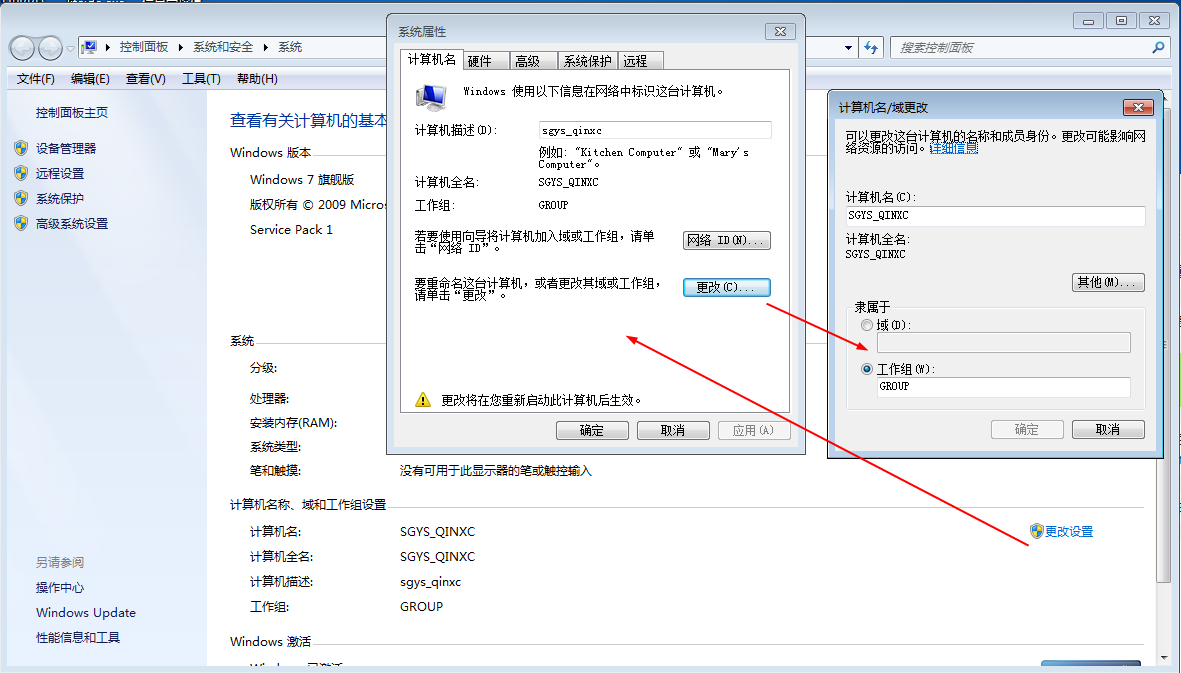Image resolution: width=1181 pixels, height=673 pixels.
Task: Select the Domain radio button
Action: point(866,325)
